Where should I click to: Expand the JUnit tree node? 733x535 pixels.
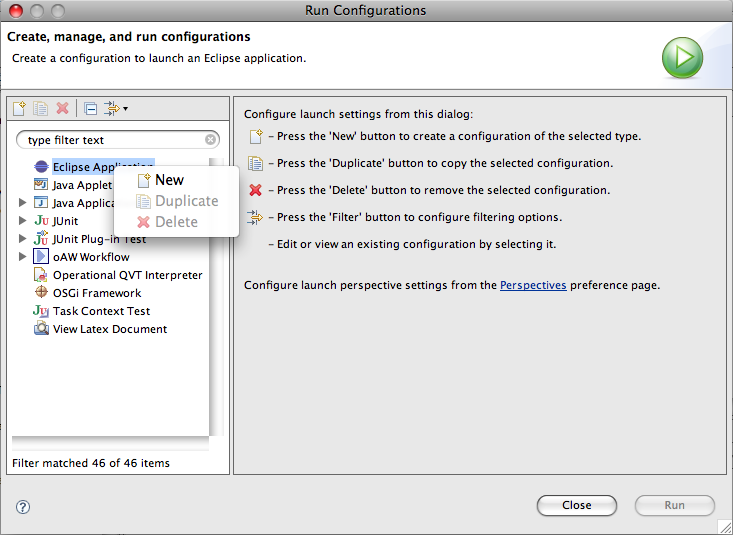22,220
